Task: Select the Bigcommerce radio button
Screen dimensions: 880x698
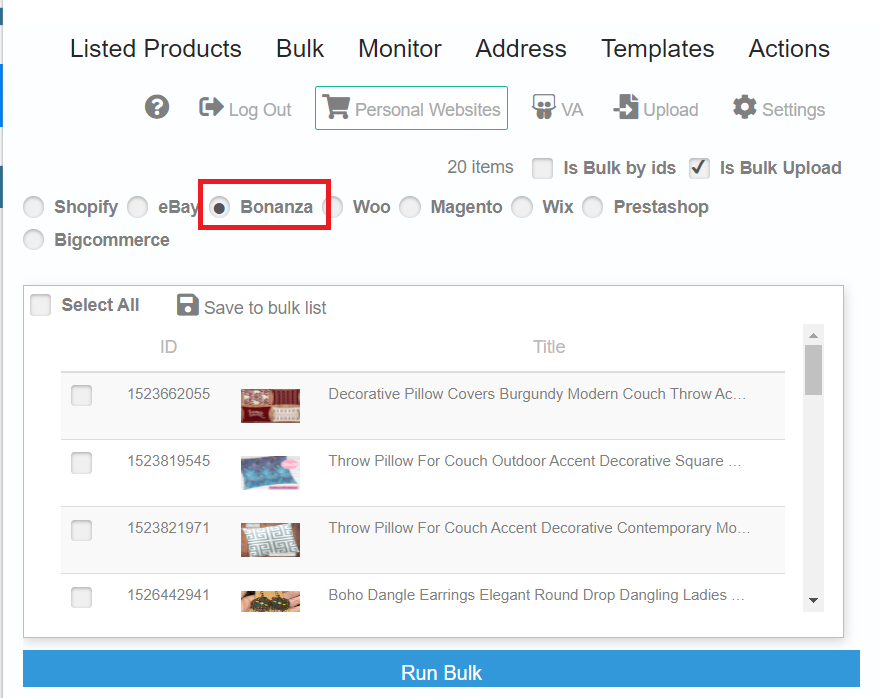Action: coord(33,240)
